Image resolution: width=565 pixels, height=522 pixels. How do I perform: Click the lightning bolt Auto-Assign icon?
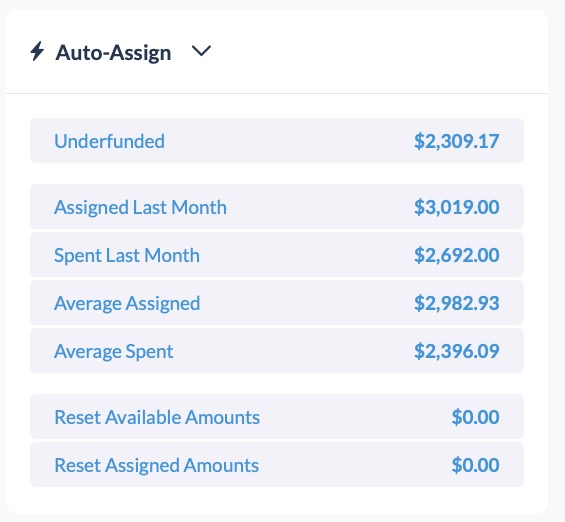[37, 51]
